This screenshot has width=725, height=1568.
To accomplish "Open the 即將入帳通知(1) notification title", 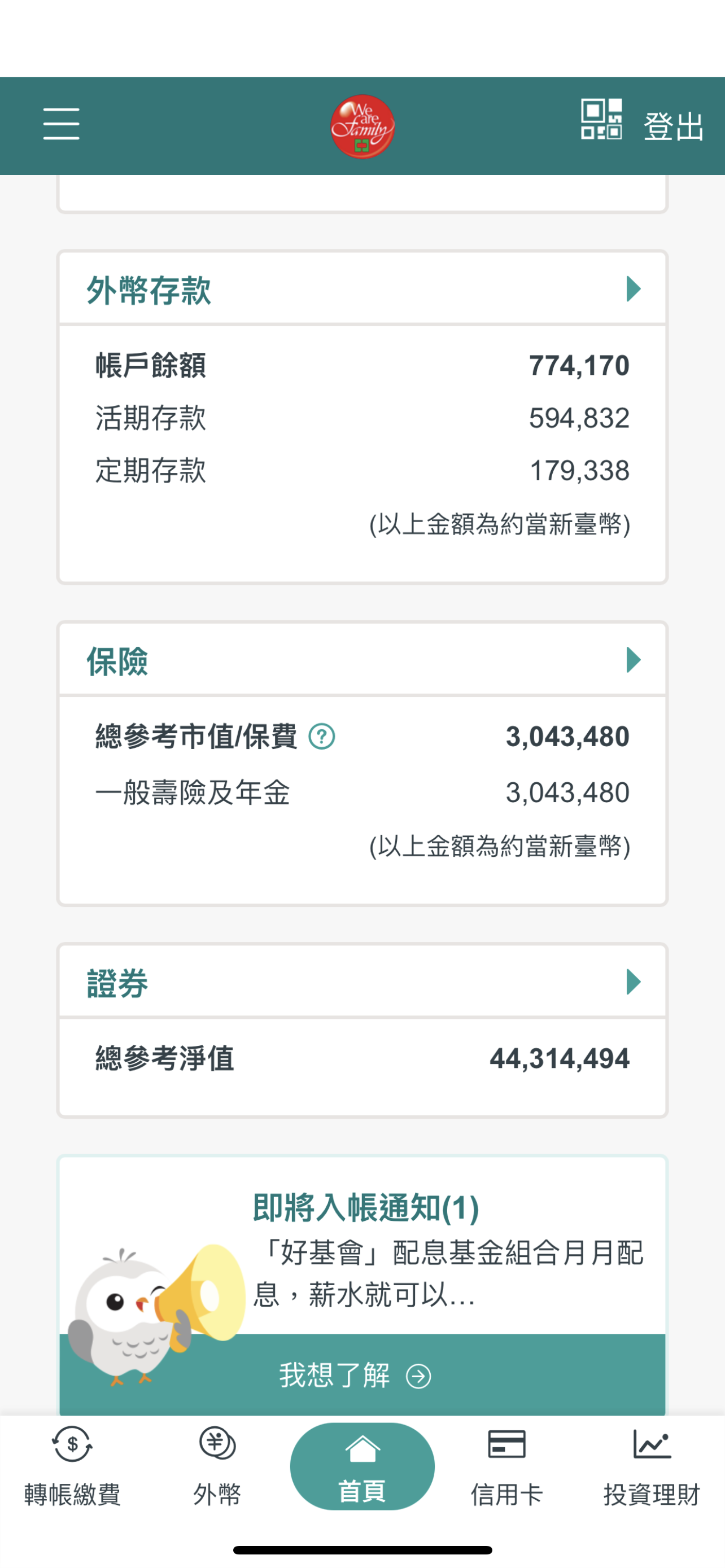I will click(366, 1208).
